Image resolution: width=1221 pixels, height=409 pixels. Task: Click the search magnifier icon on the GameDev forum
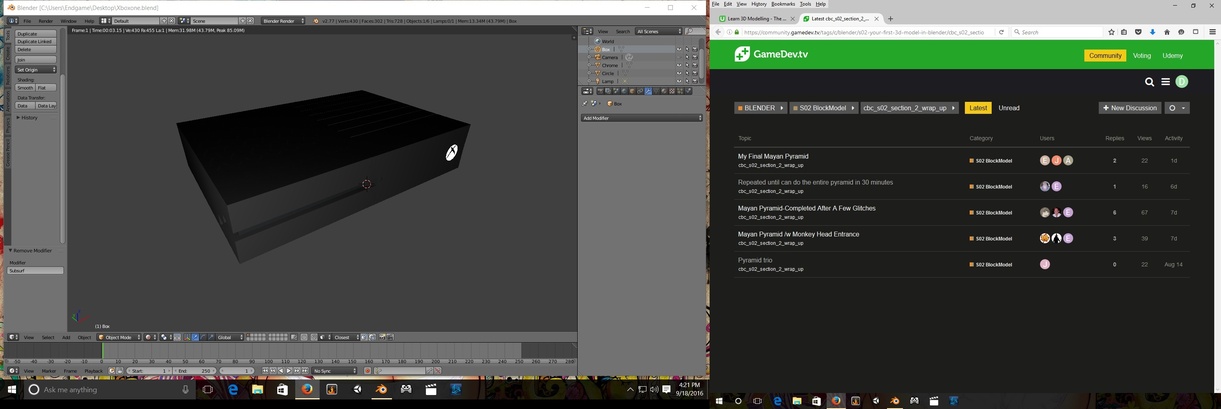(x=1150, y=82)
